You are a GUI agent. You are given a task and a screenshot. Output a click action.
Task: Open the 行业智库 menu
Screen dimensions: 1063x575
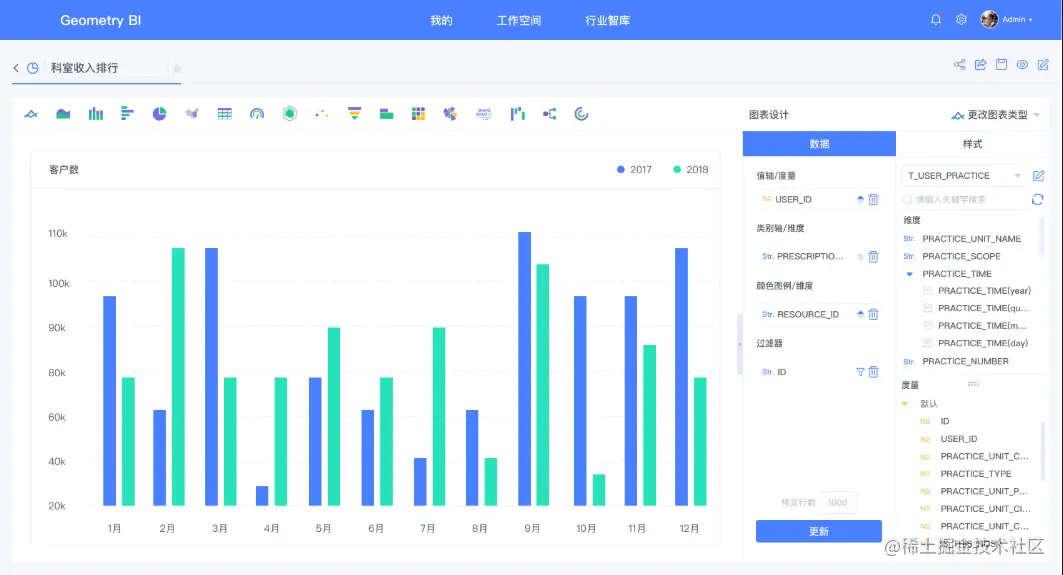tap(607, 20)
